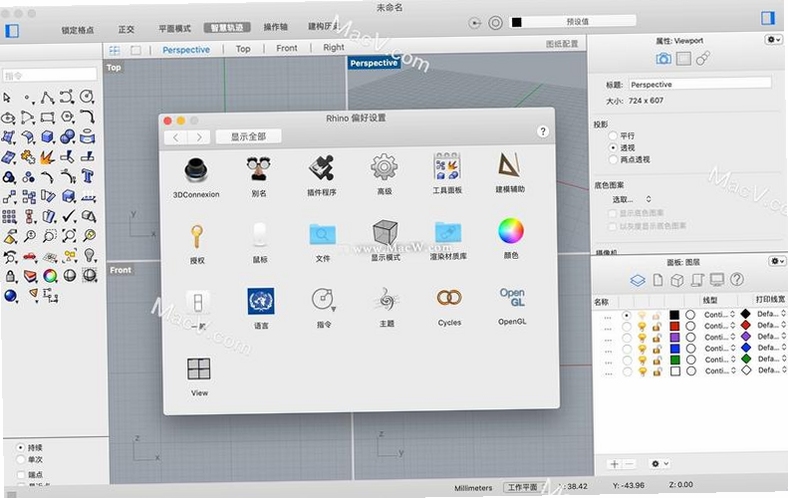Set the red layer as current layer
788x498 pixels.
tap(626, 326)
